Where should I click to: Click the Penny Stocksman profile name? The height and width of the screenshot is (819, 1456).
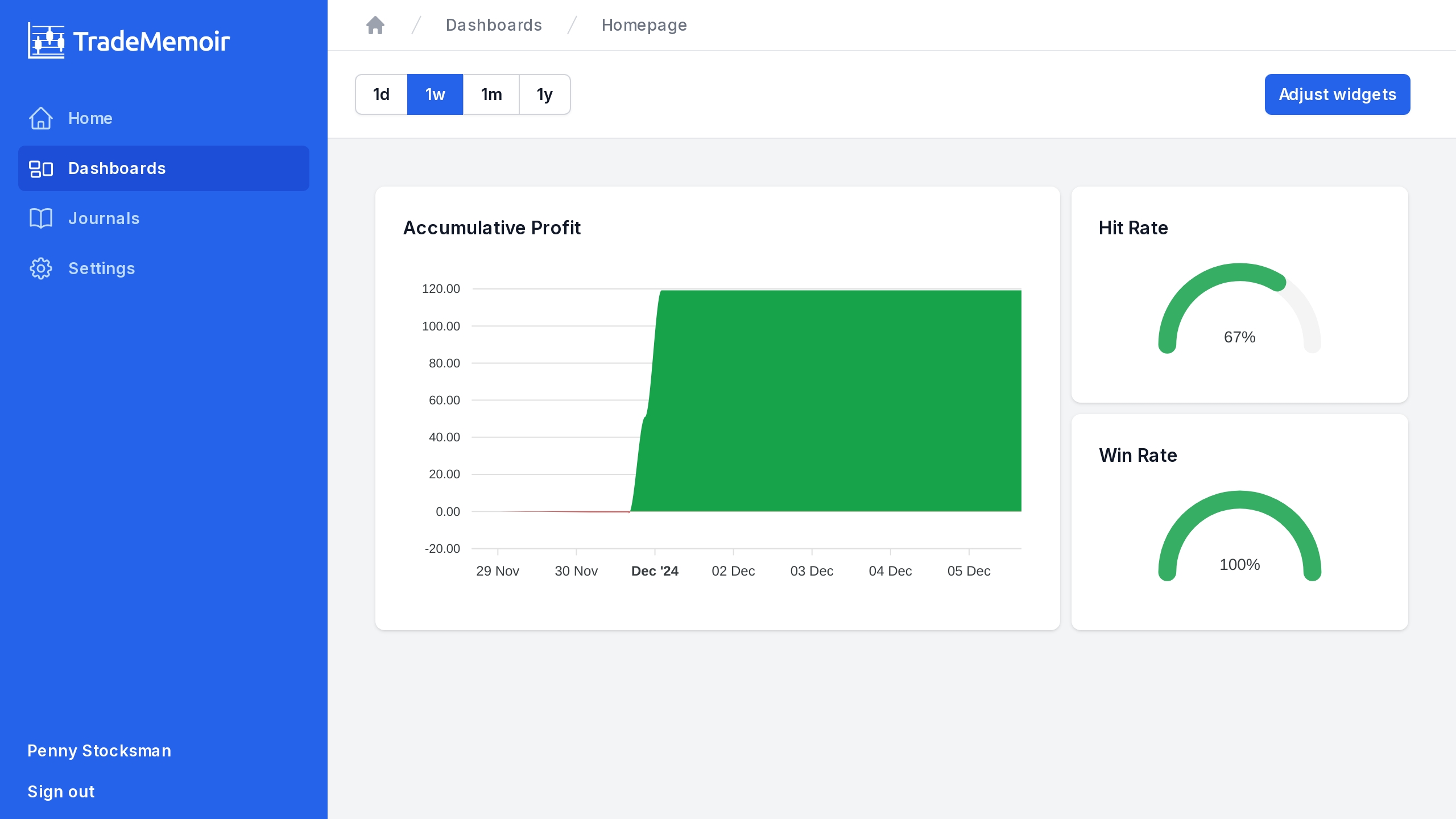pyautogui.click(x=99, y=750)
